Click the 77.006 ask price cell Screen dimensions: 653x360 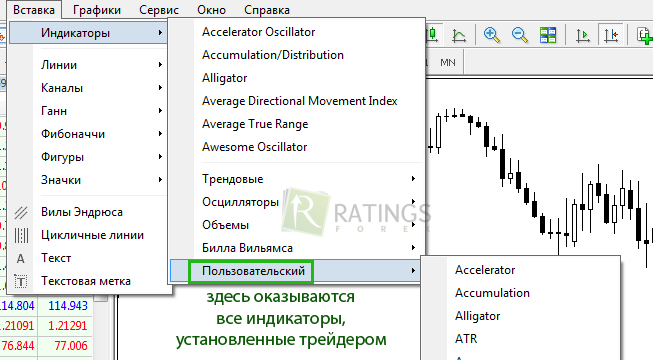(x=65, y=345)
